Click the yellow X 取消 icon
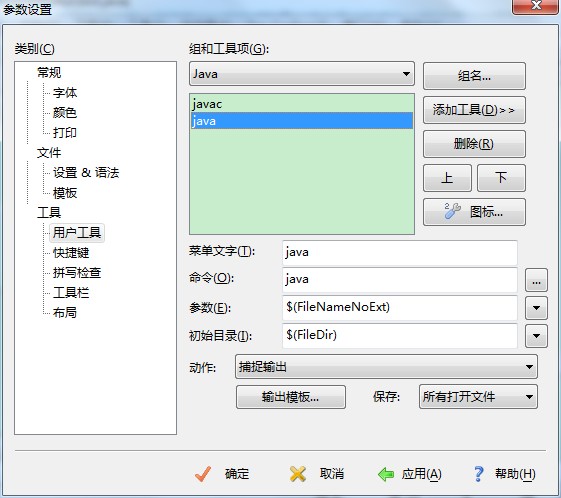 click(x=298, y=474)
